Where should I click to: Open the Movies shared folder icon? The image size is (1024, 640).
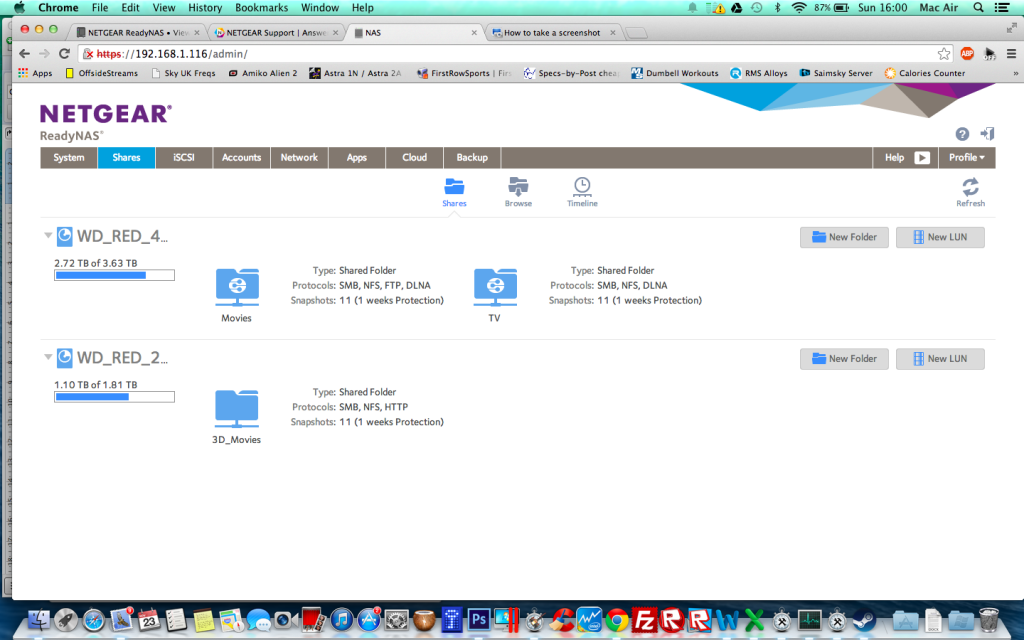(237, 287)
